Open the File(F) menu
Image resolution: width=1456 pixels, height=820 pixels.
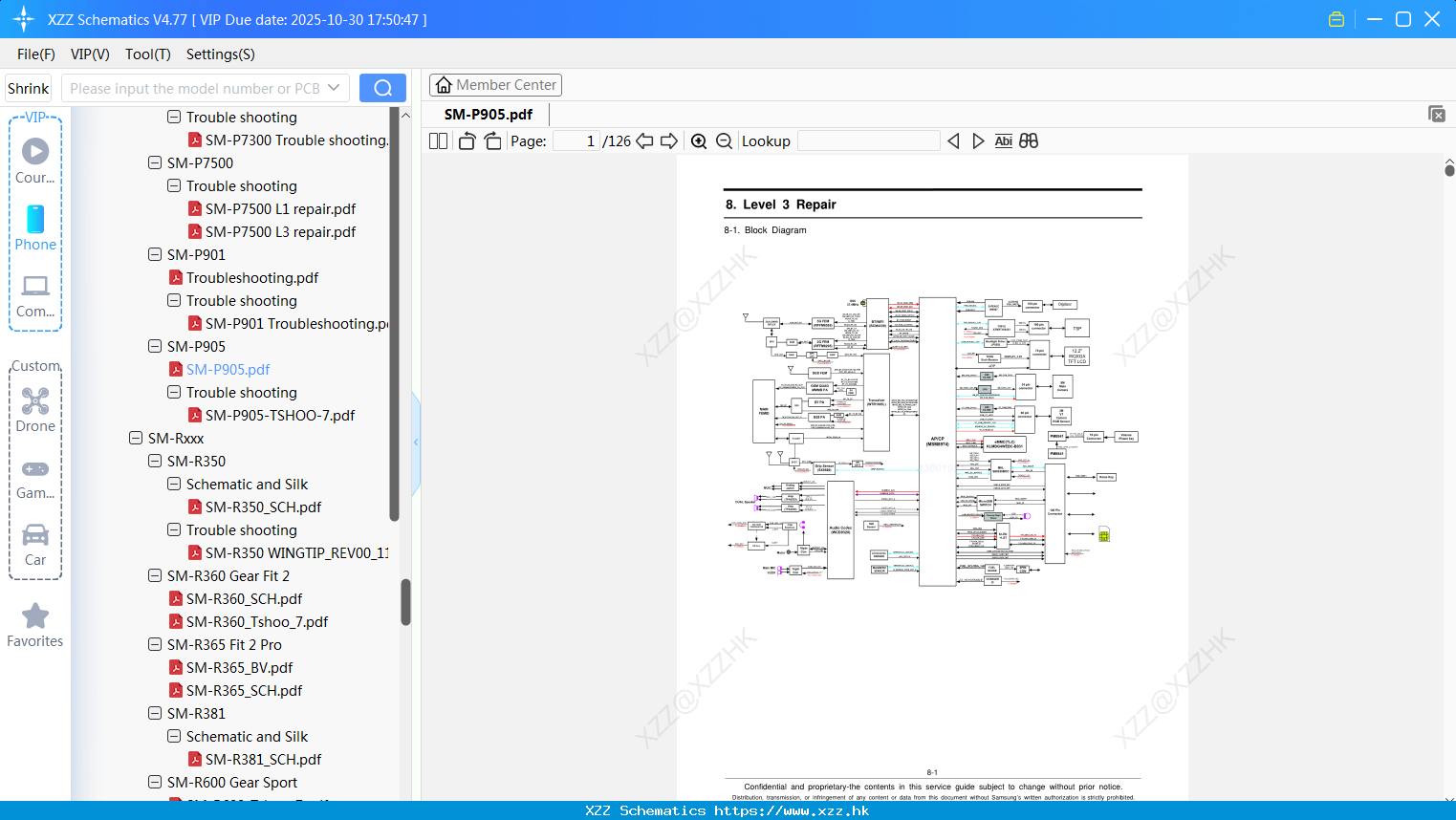36,54
